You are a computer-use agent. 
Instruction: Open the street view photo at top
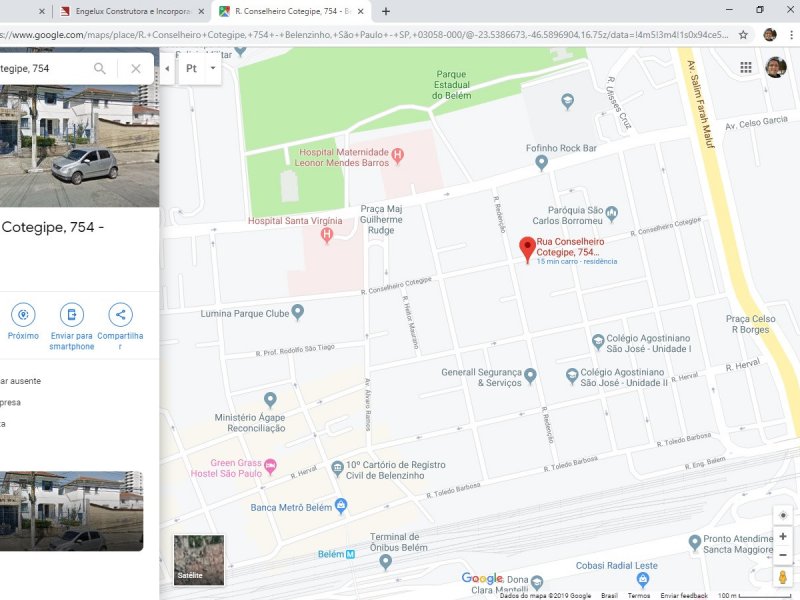pyautogui.click(x=79, y=146)
